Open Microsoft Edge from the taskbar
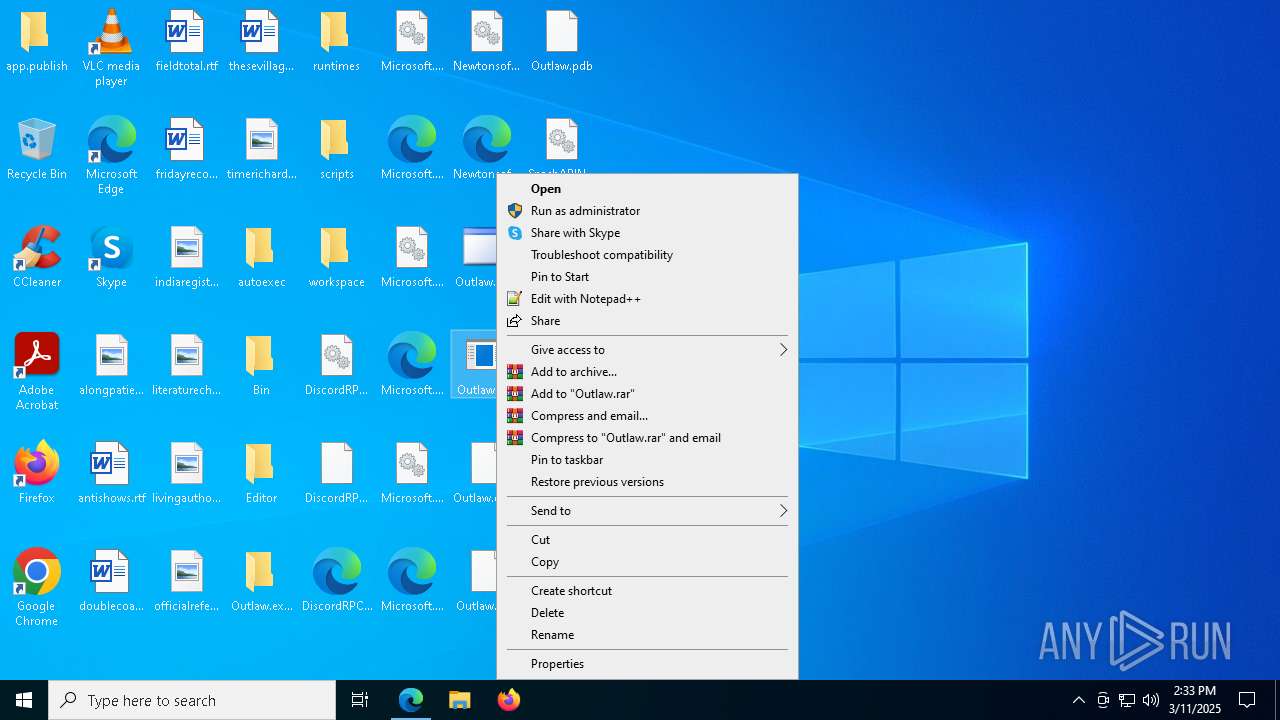Image resolution: width=1280 pixels, height=720 pixels. (411, 700)
